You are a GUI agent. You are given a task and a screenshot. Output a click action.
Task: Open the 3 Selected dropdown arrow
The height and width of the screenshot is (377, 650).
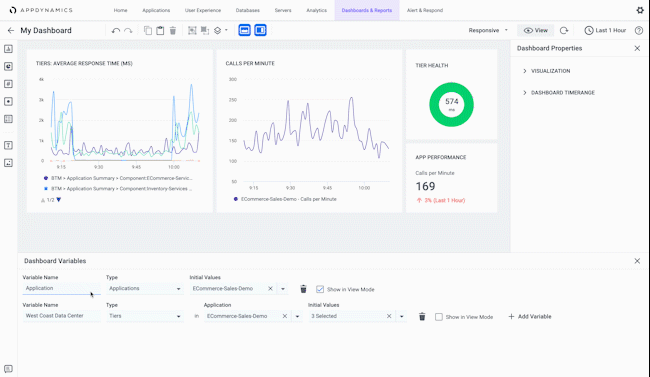(401, 316)
